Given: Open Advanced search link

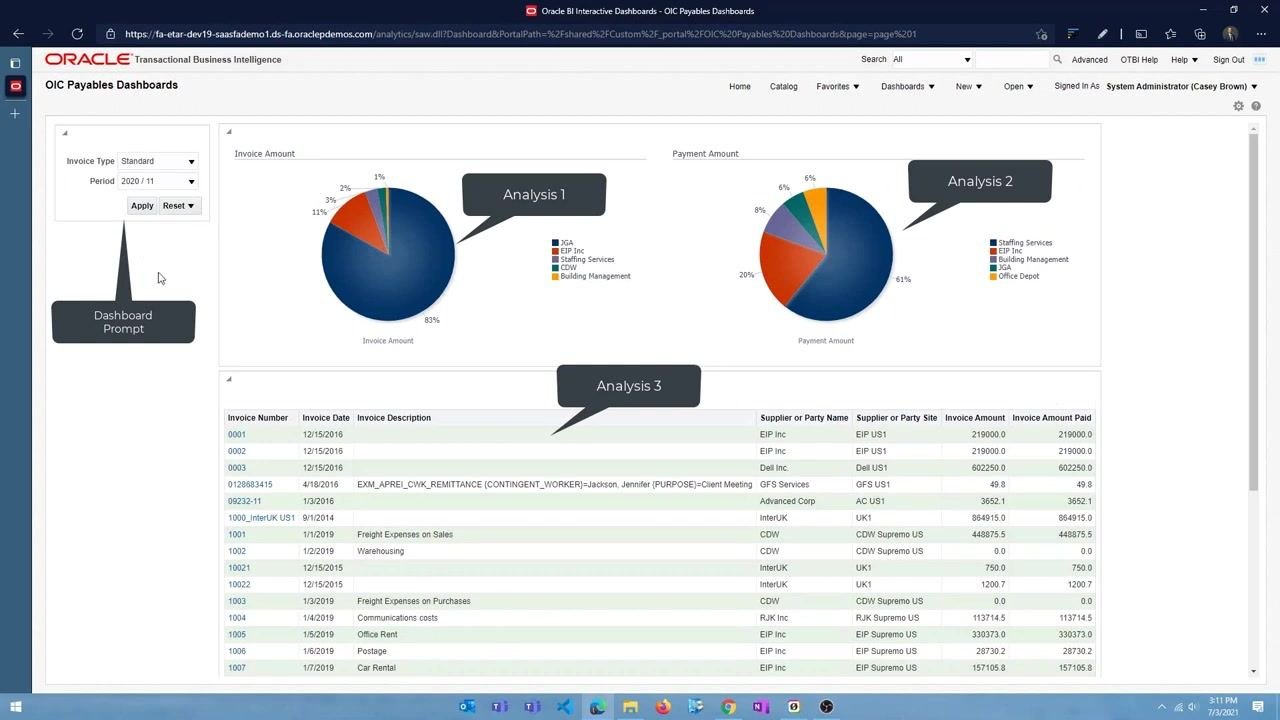Looking at the screenshot, I should coord(1090,60).
